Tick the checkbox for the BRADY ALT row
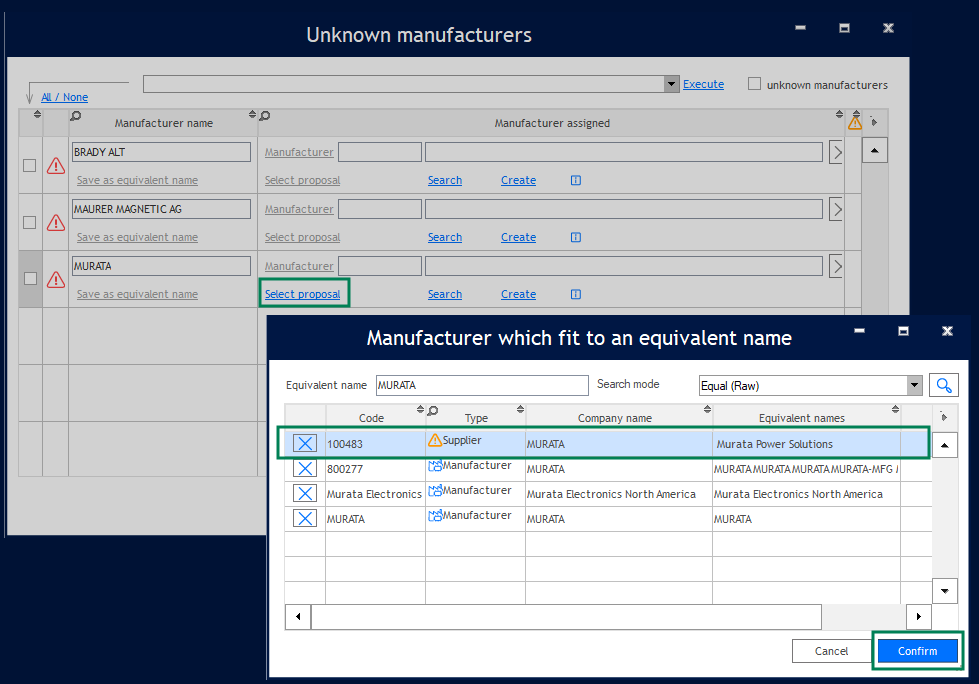 [x=30, y=166]
